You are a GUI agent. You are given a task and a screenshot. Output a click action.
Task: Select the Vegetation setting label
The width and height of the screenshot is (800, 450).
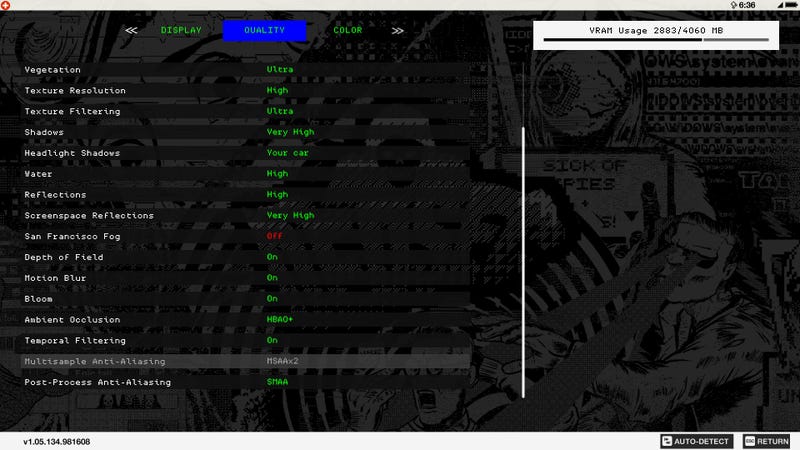[52, 70]
